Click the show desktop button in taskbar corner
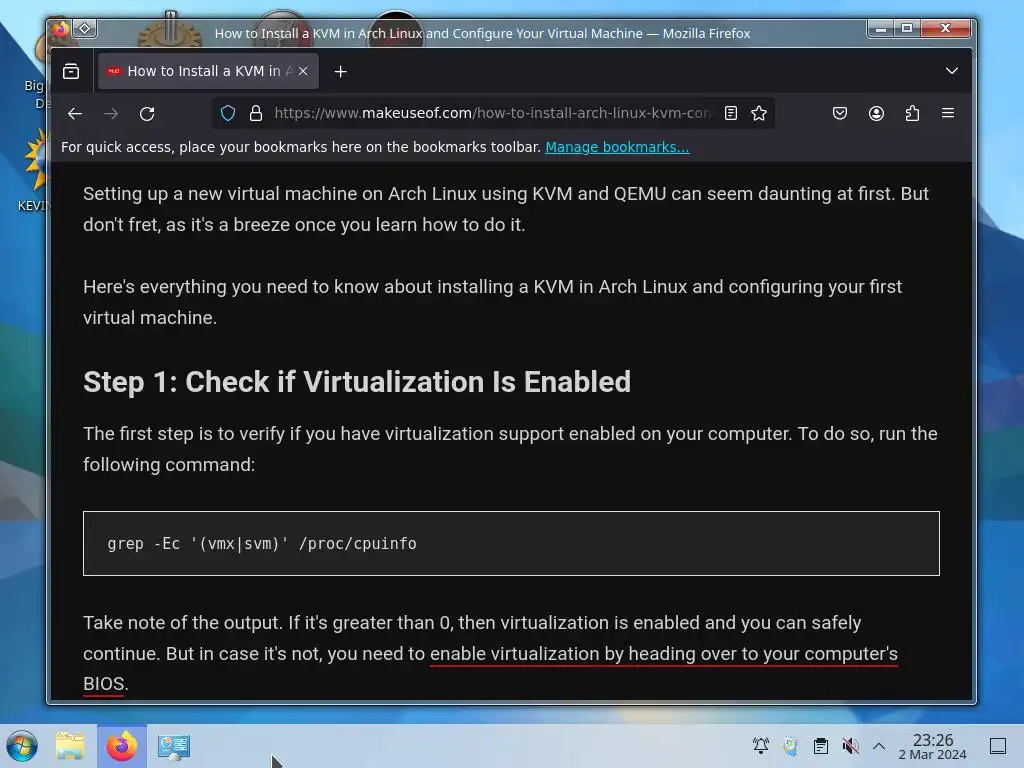This screenshot has height=768, width=1024. coord(998,746)
